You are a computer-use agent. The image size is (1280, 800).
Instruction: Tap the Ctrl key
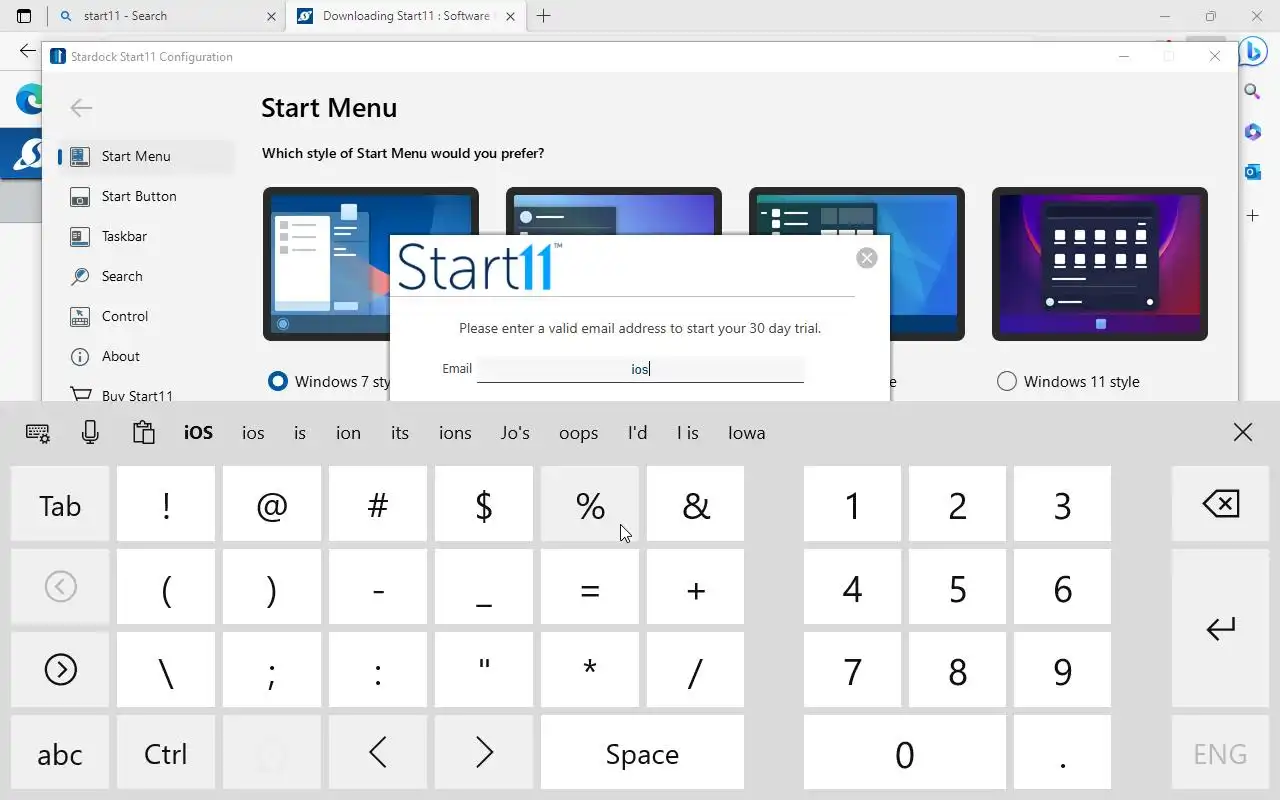(x=166, y=752)
